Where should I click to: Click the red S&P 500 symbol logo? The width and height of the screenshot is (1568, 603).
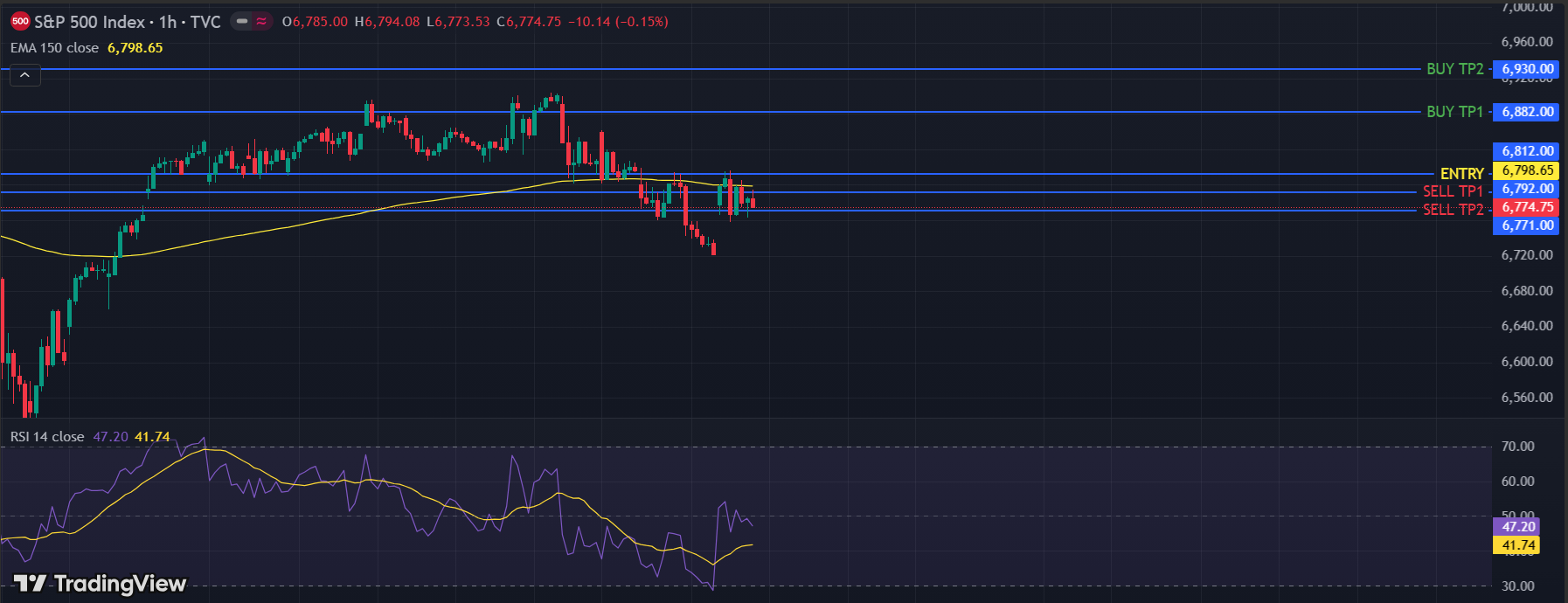click(x=20, y=21)
